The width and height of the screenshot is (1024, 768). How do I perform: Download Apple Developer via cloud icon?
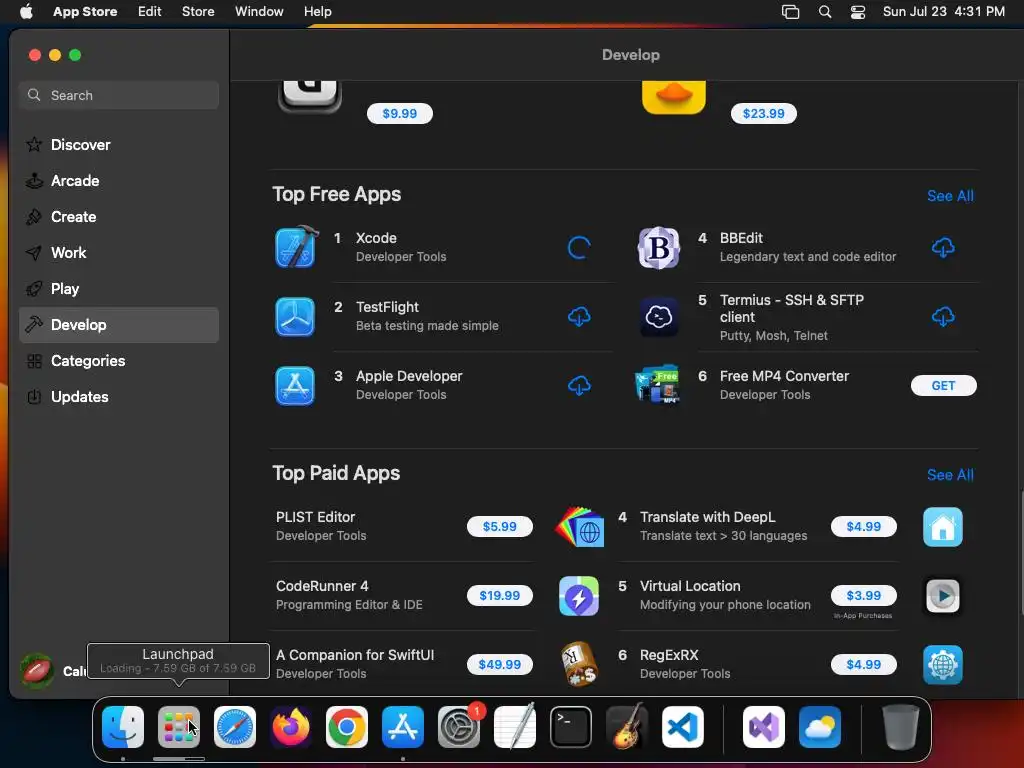579,386
